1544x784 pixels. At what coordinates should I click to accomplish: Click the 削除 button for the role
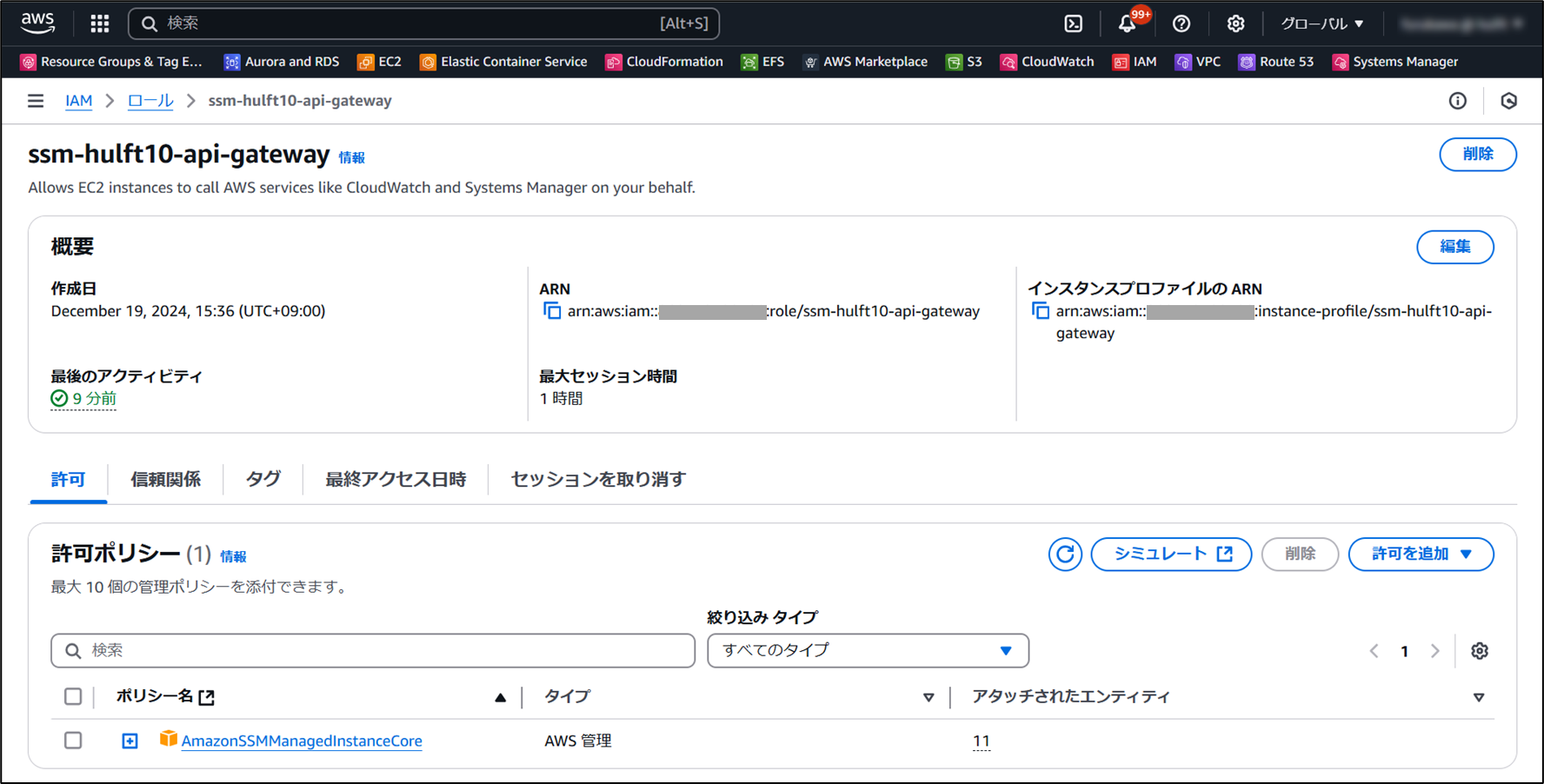click(1478, 155)
